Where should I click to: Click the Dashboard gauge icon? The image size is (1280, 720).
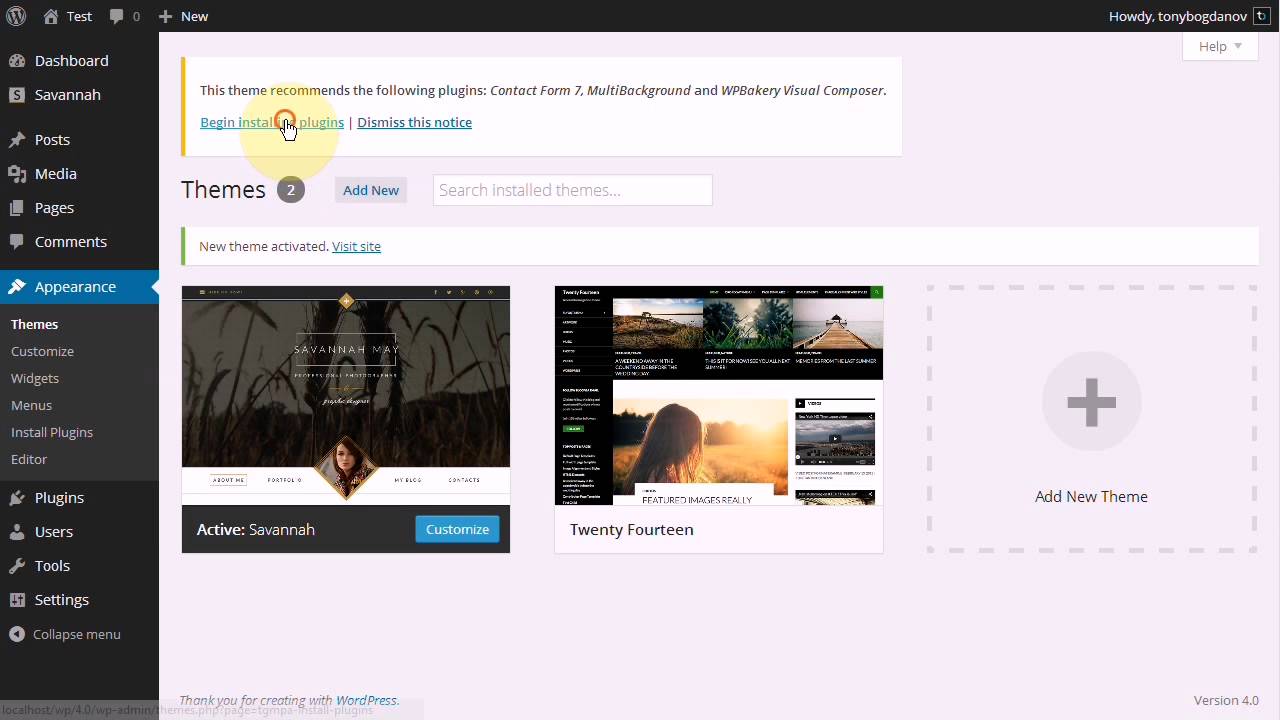pyautogui.click(x=17, y=61)
